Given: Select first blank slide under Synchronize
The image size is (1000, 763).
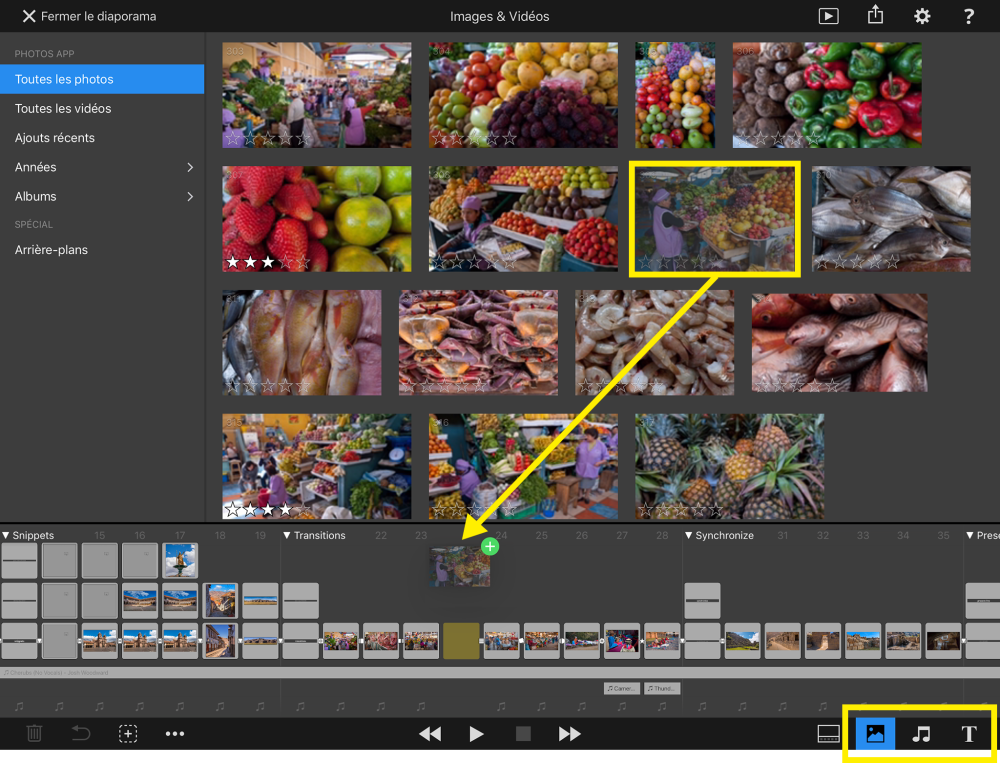Looking at the screenshot, I should point(702,600).
